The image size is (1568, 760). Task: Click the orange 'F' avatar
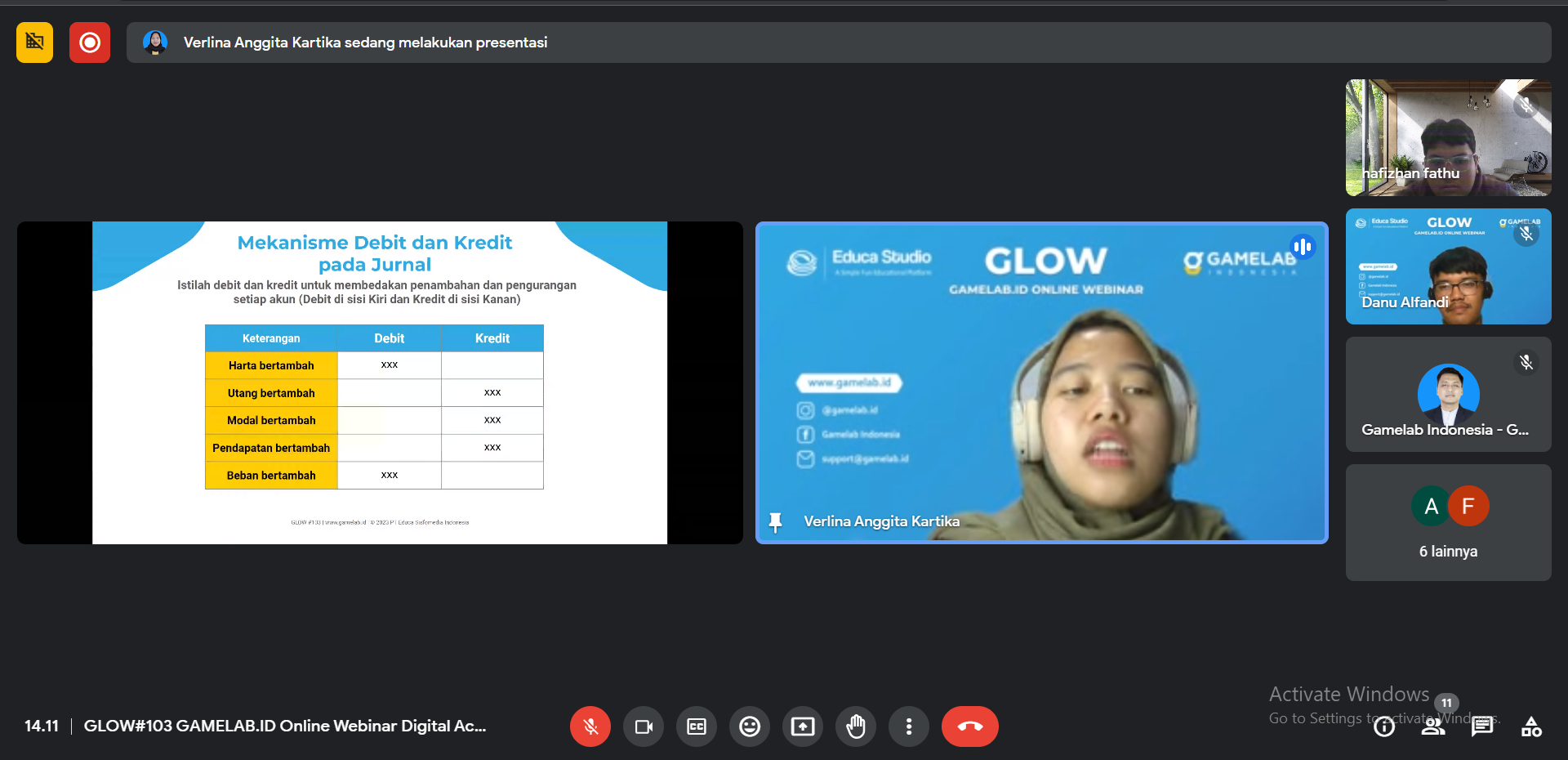coord(1468,507)
